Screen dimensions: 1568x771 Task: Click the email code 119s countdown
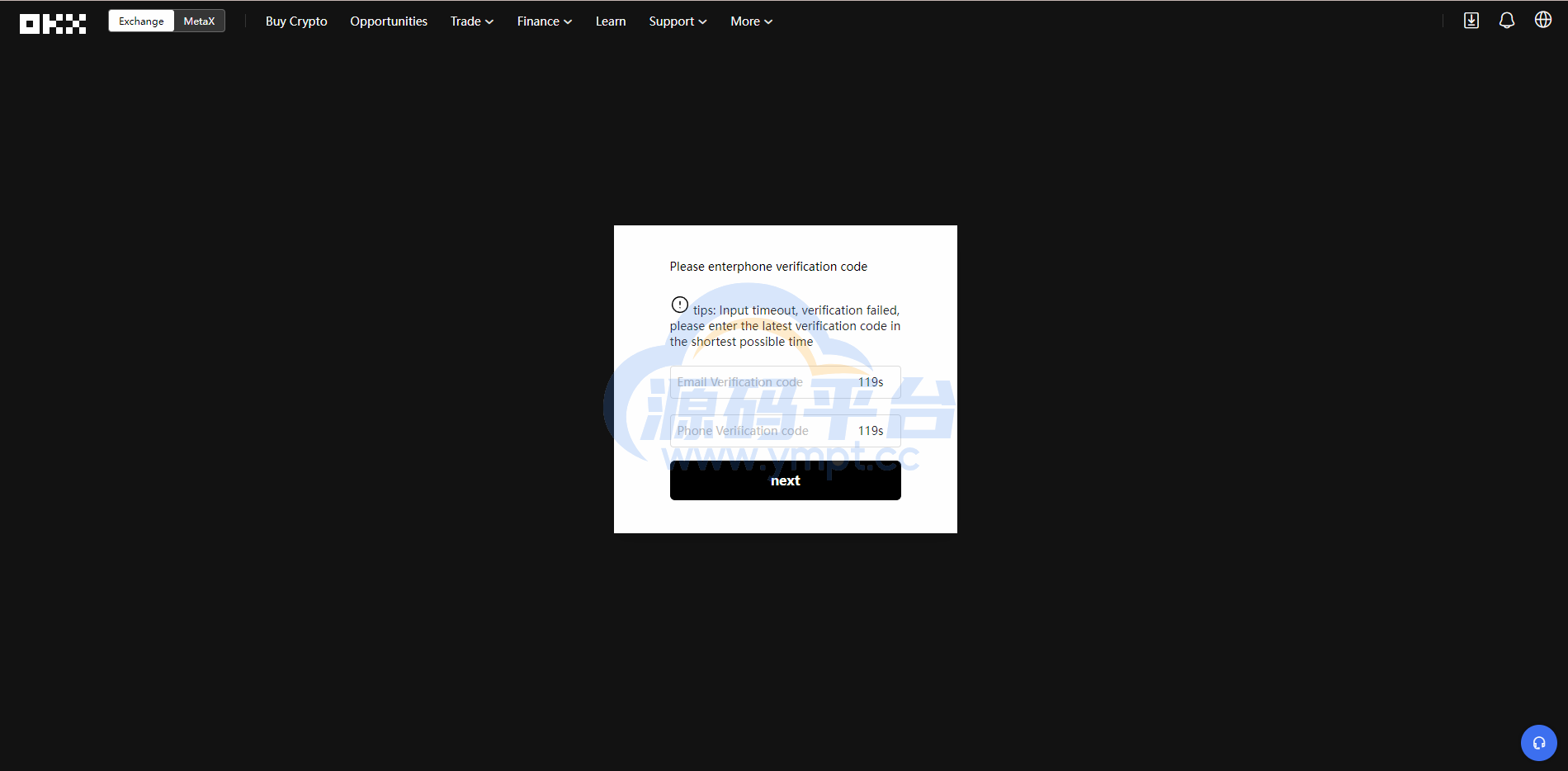click(871, 382)
